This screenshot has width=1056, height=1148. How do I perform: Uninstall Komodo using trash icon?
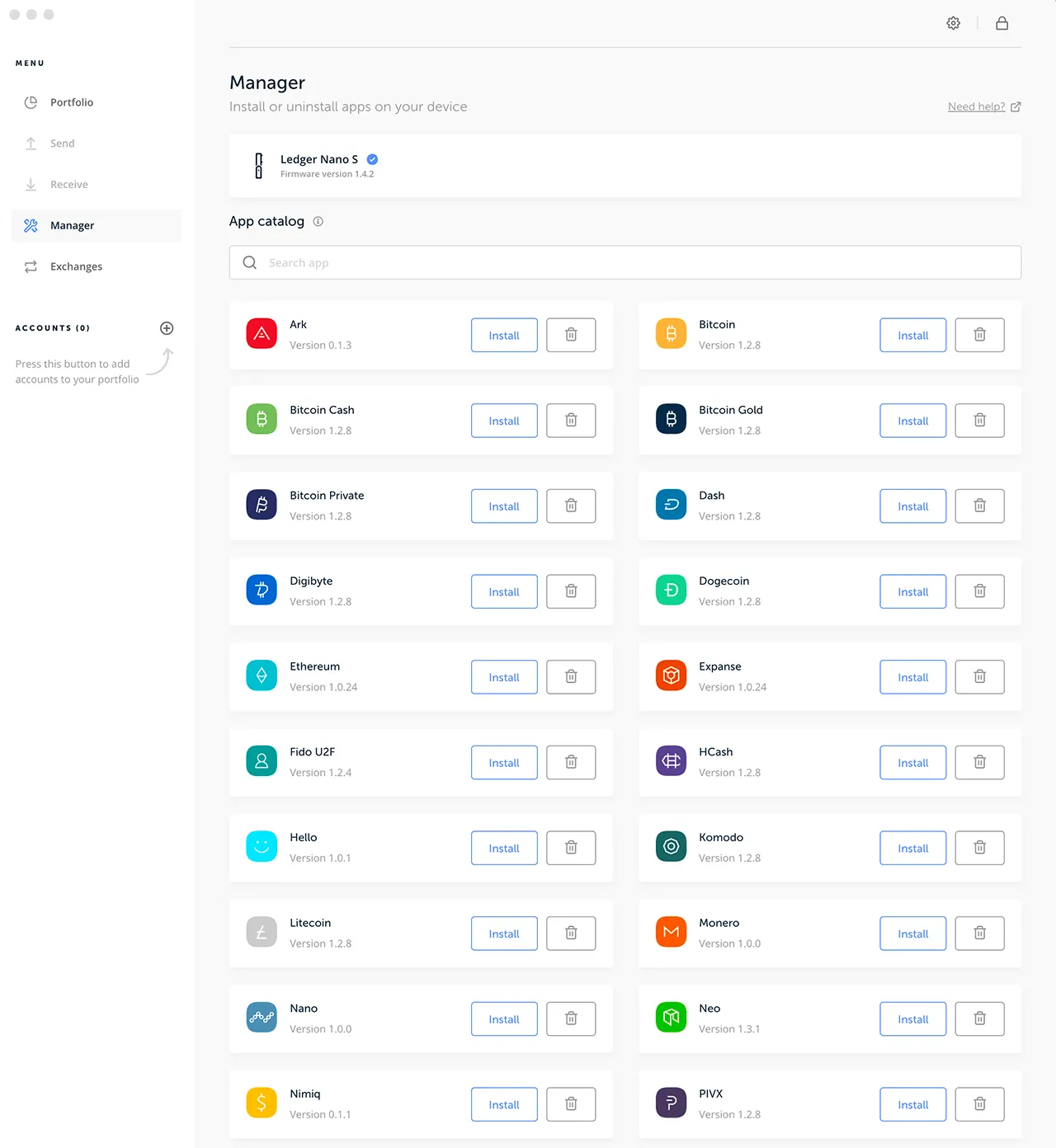pyautogui.click(x=979, y=848)
